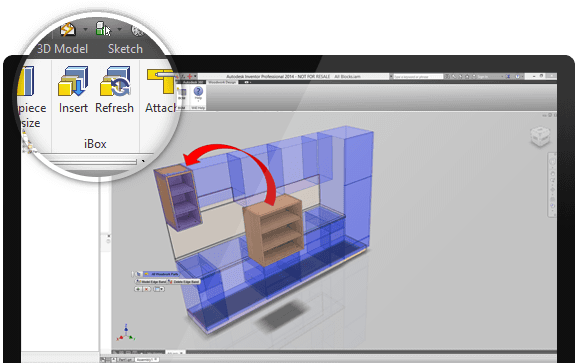Image resolution: width=575 pixels, height=363 pixels.
Task: Click the keyword search field
Action: point(418,76)
